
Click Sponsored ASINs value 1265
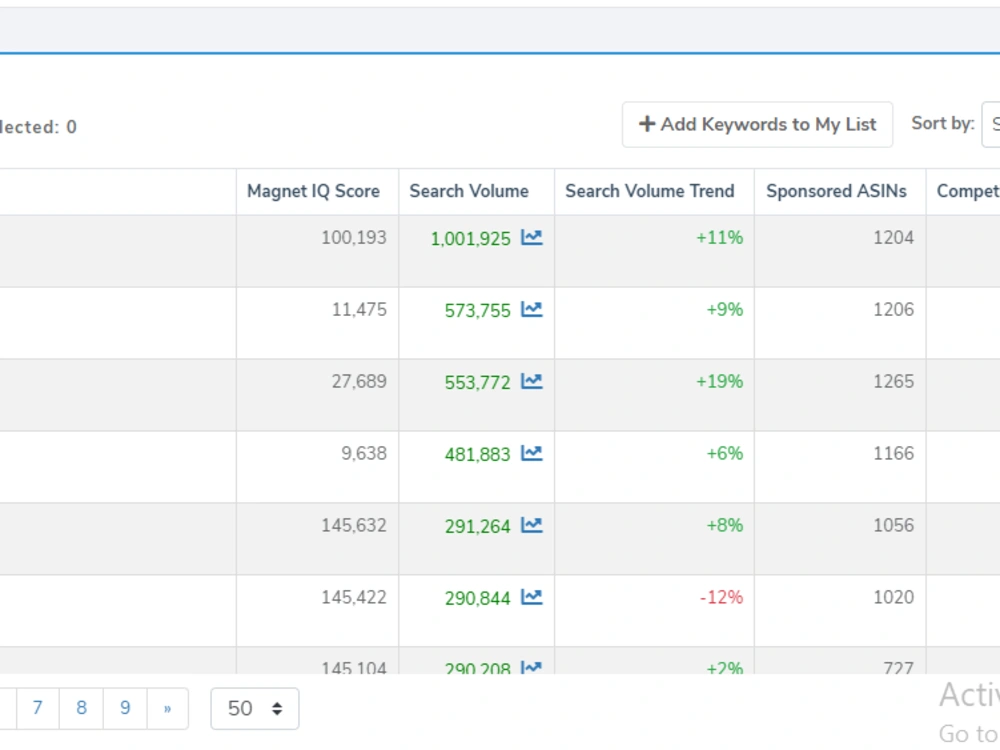[x=893, y=382]
